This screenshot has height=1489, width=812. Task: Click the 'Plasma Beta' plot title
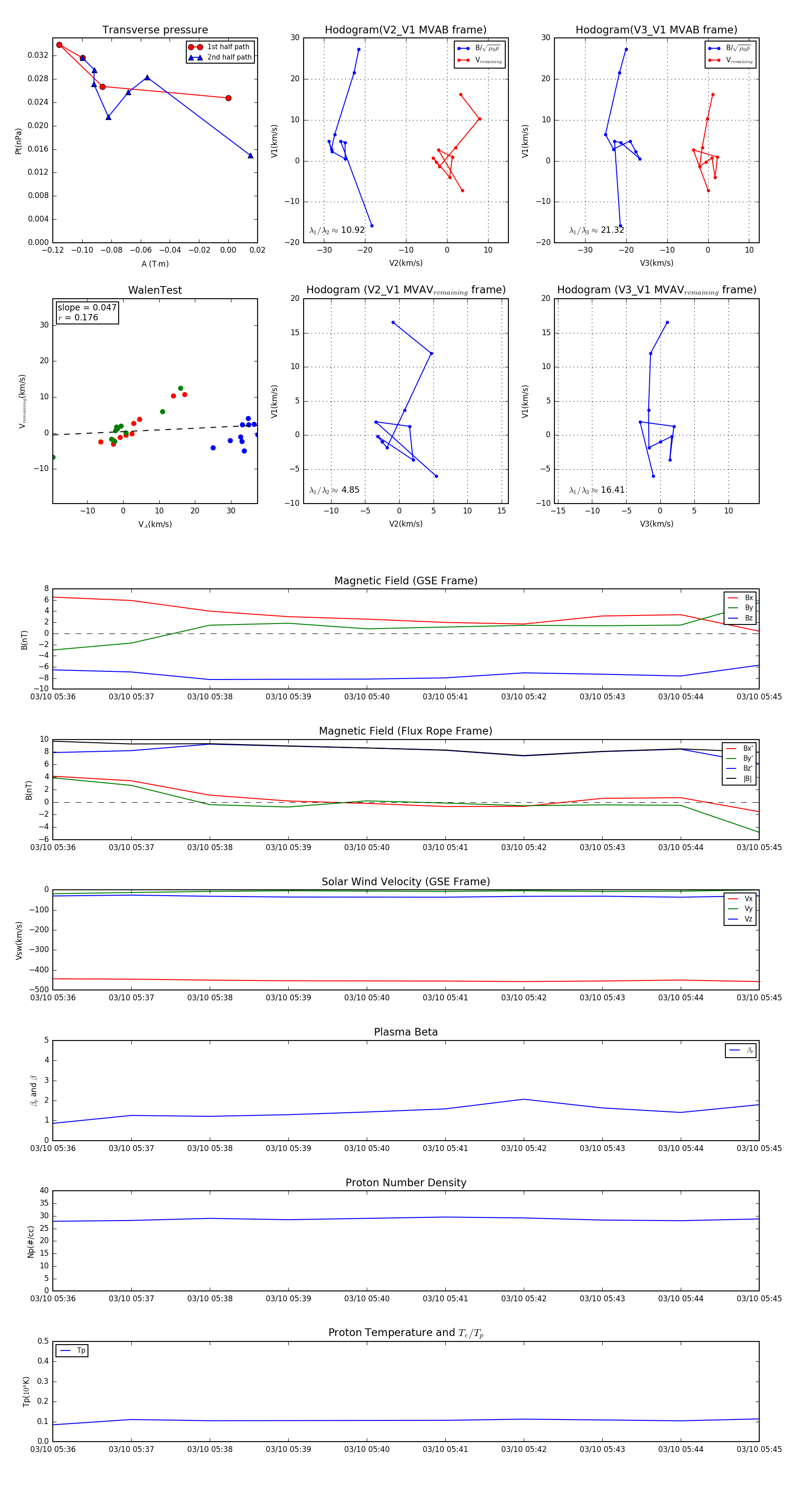click(406, 1032)
